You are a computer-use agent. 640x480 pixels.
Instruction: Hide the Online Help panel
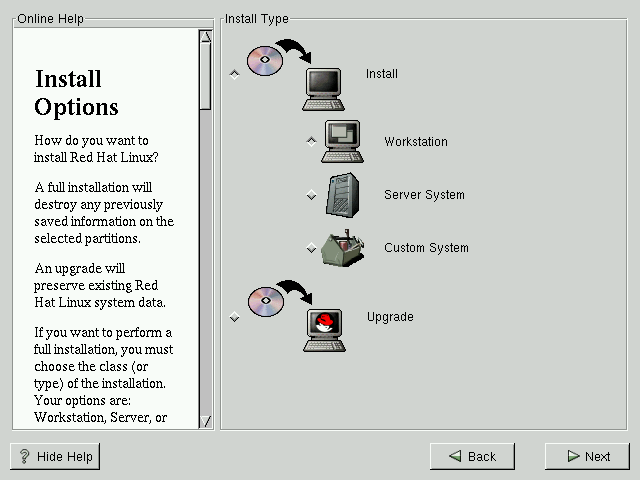[56, 456]
